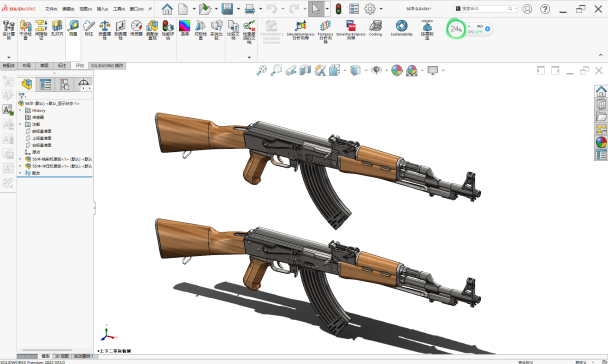Click the Print button
Viewport: 608px width, 364px height.
250,9
